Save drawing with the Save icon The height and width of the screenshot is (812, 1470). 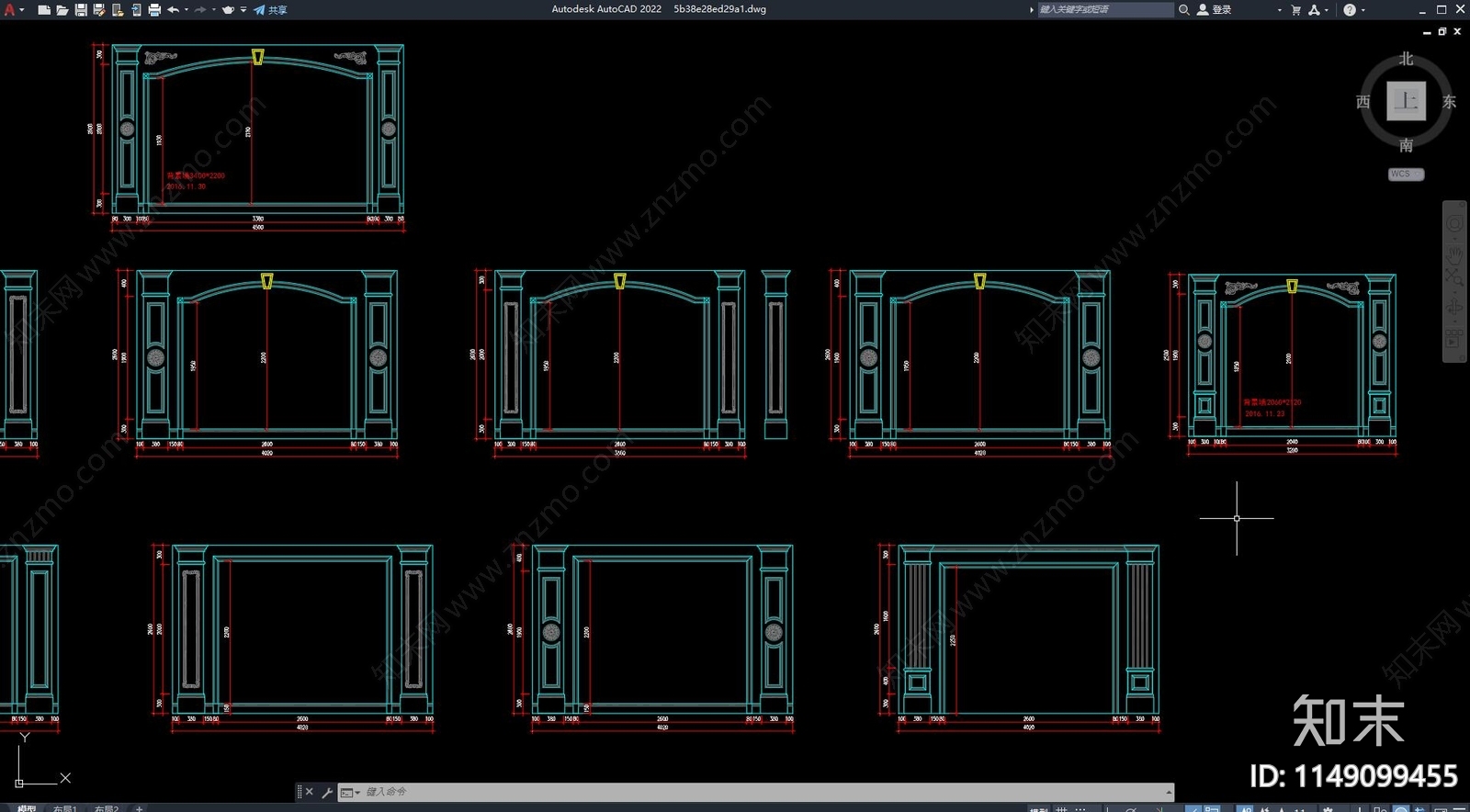81,10
